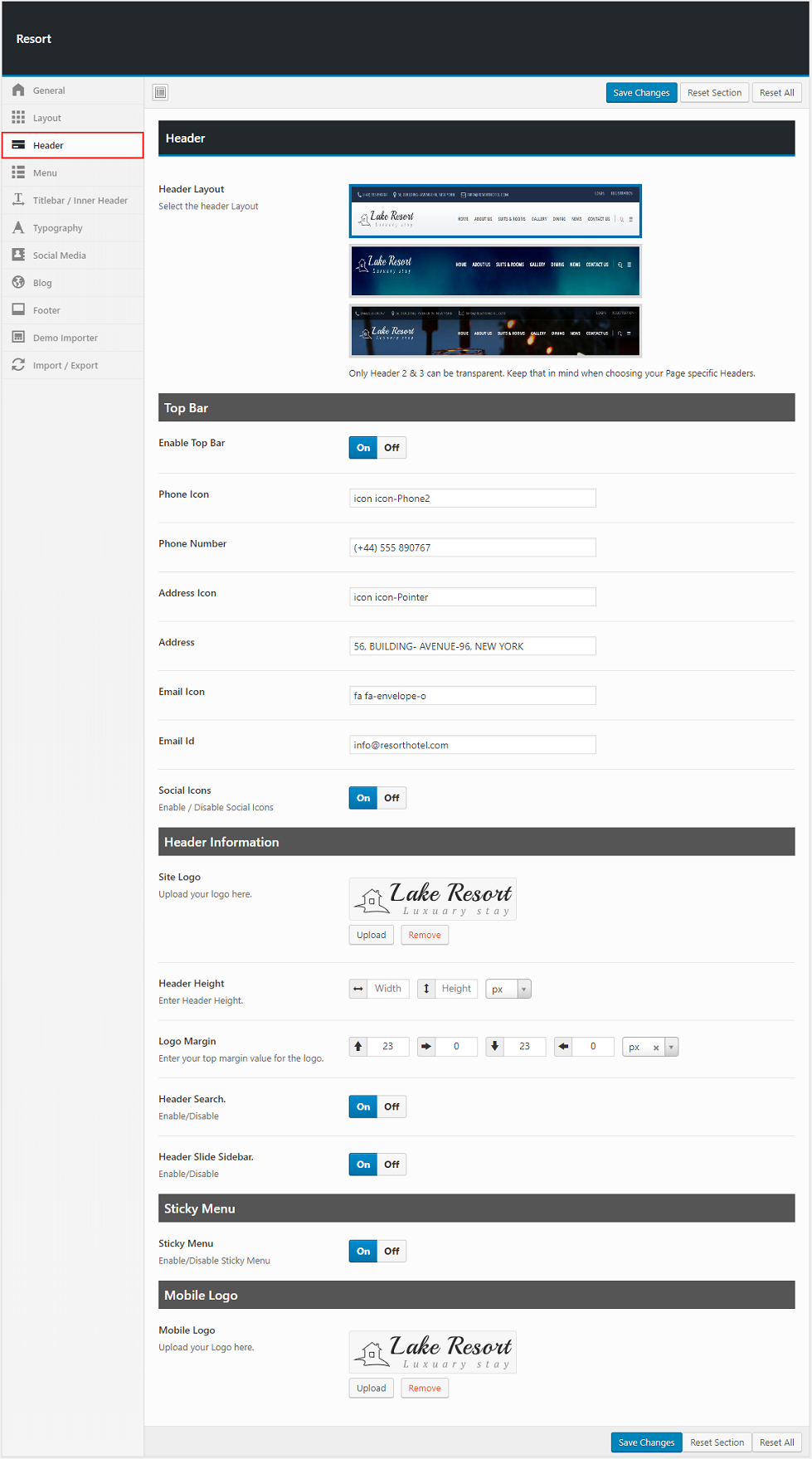Click the General home icon in sidebar

[x=18, y=90]
